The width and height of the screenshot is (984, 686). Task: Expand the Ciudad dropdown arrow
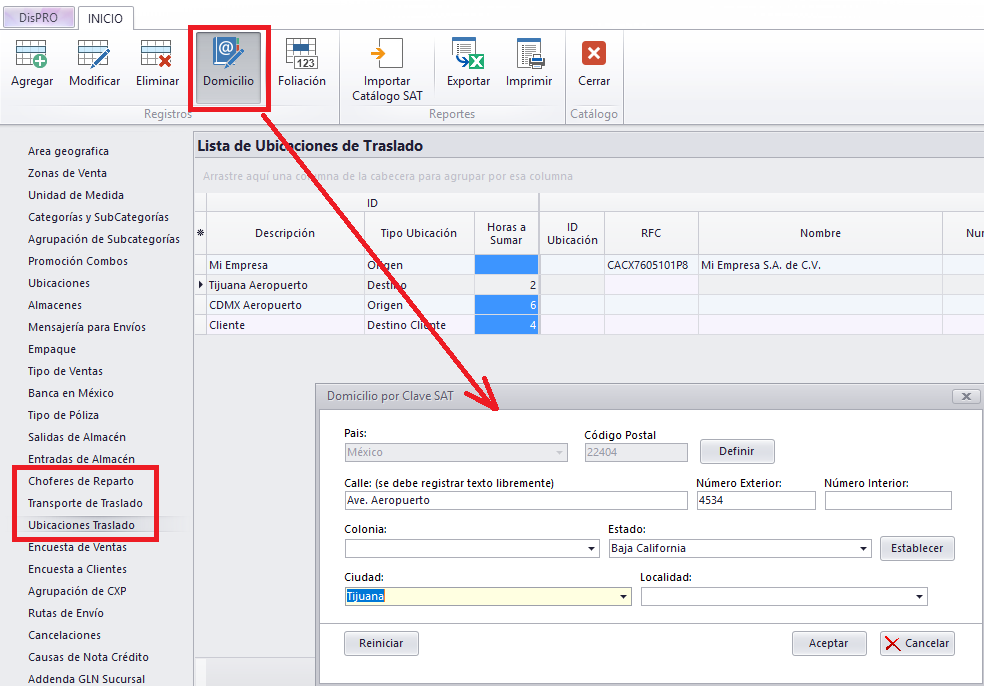pos(625,597)
